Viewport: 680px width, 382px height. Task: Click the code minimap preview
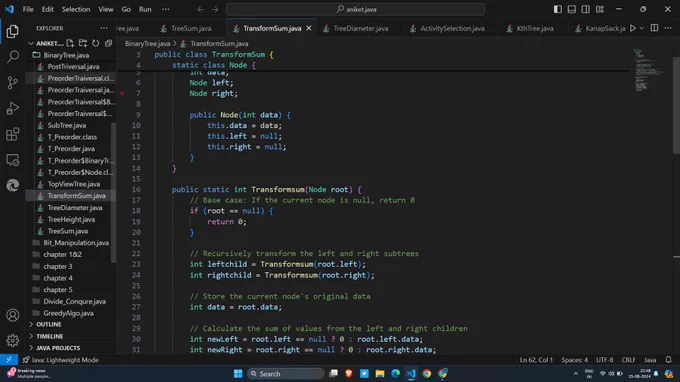[648, 69]
